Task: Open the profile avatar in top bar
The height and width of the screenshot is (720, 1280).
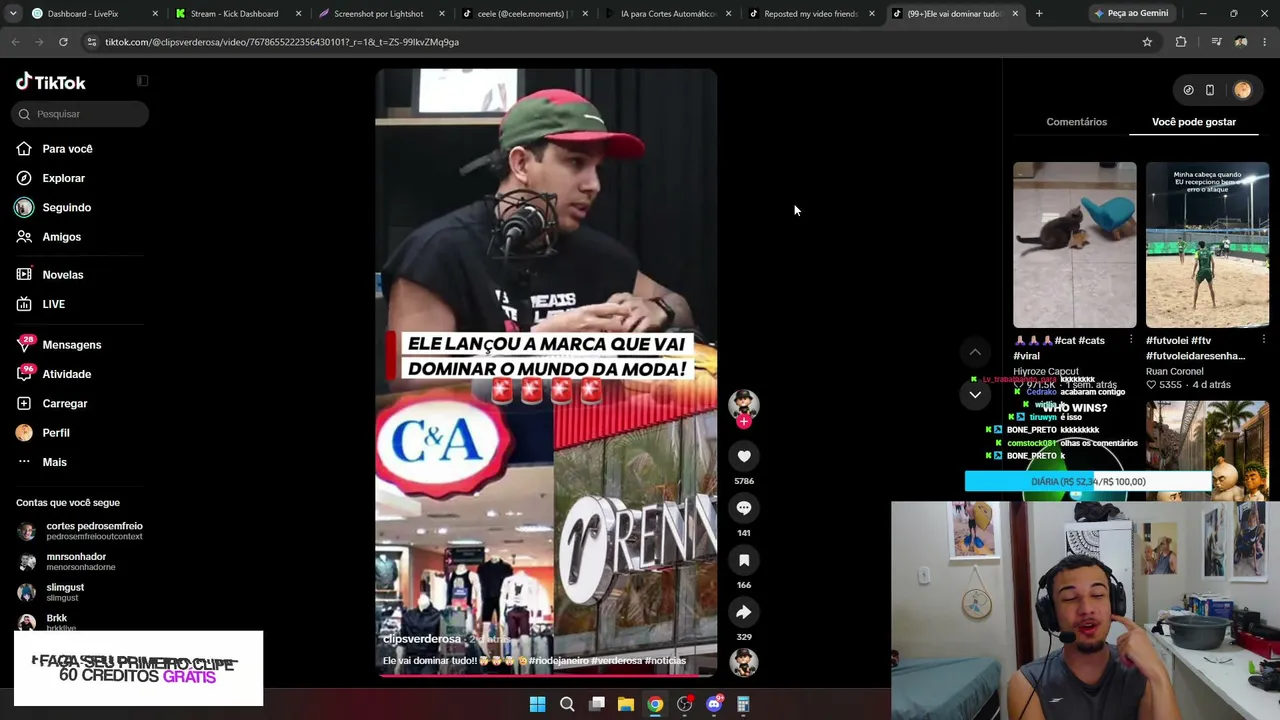Action: point(1242,90)
